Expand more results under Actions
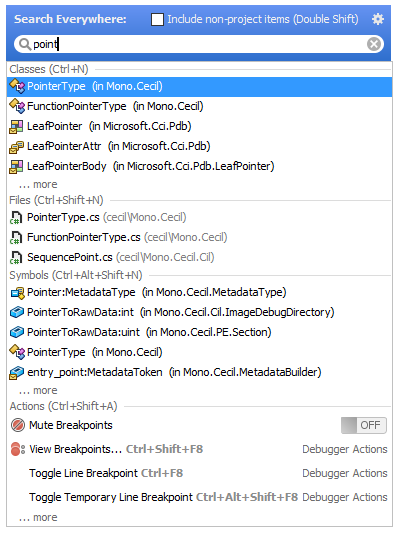Image resolution: width=400 pixels, height=533 pixels. pos(38,517)
